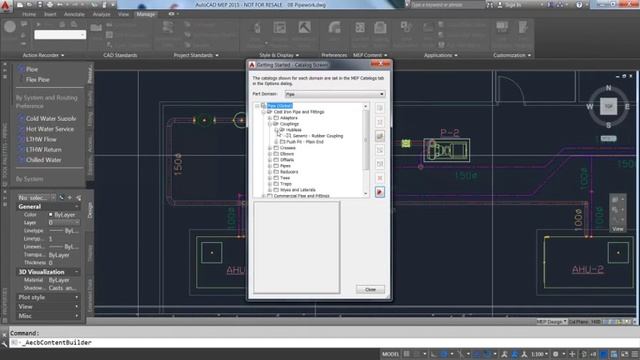Expand the Customization panel title
640x360 pixels.
coord(512,55)
